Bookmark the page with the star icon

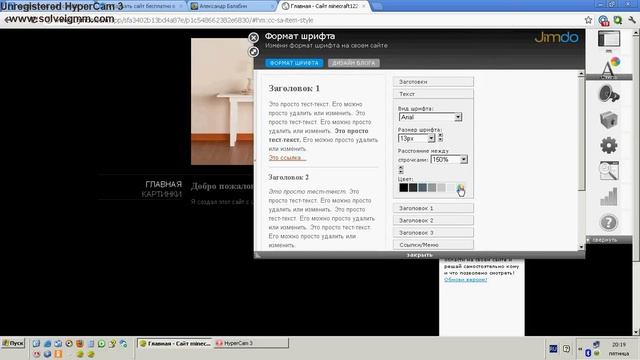pyautogui.click(x=588, y=20)
